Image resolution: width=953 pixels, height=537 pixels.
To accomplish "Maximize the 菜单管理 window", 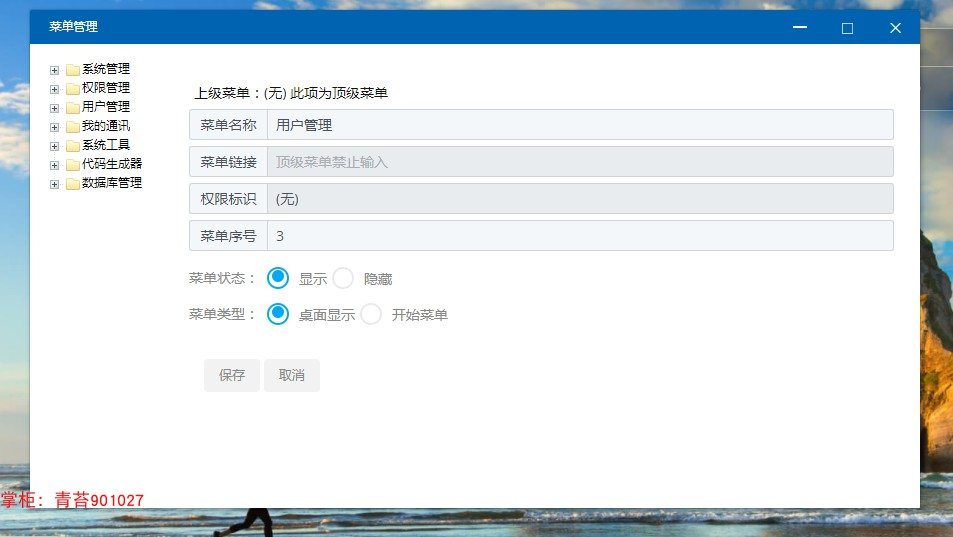I will pyautogui.click(x=847, y=28).
